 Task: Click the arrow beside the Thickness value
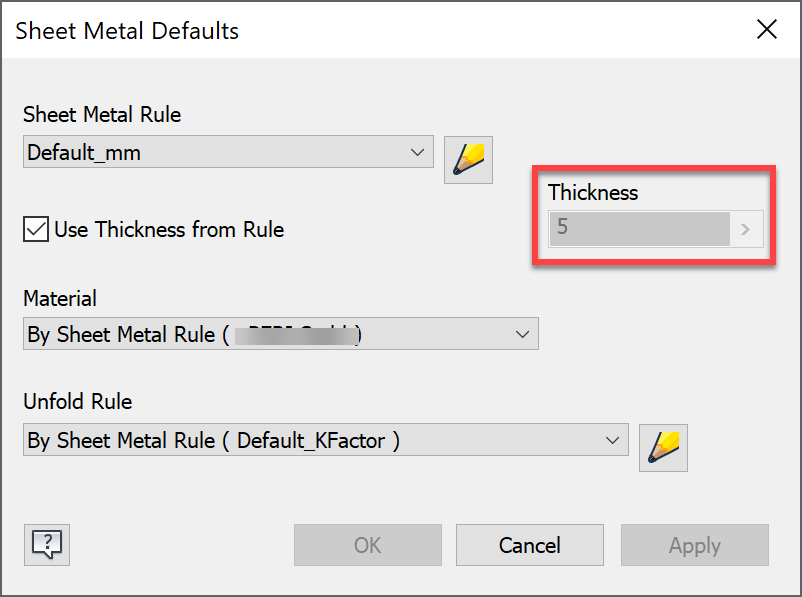click(745, 229)
